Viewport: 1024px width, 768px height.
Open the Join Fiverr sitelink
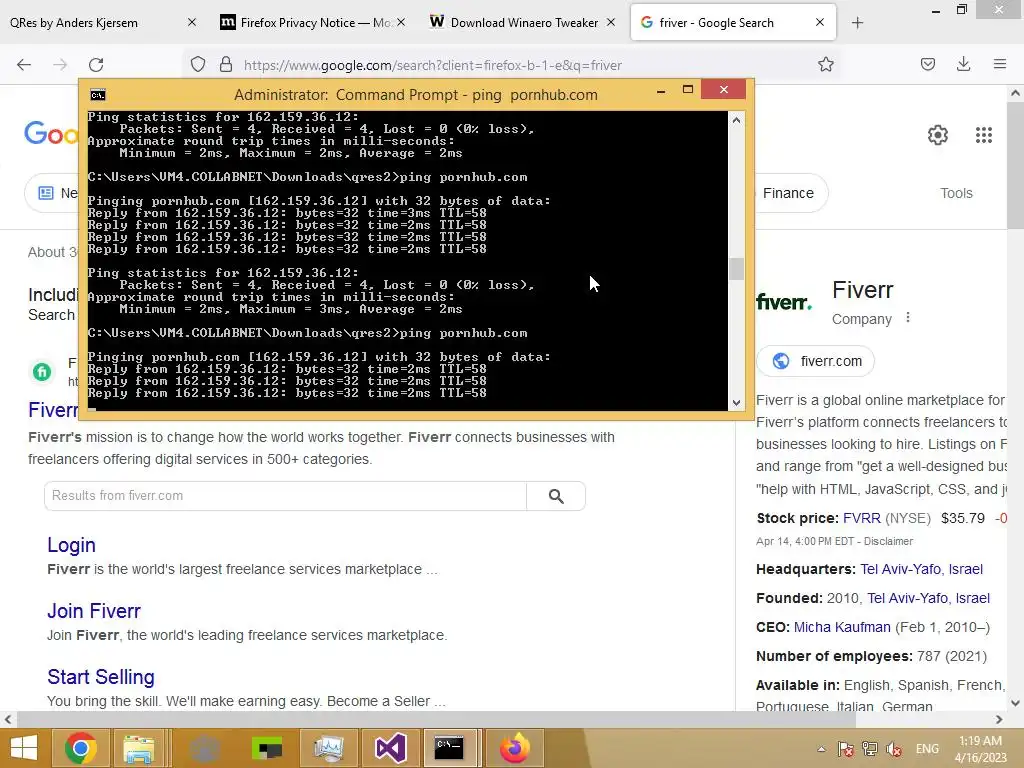click(93, 611)
